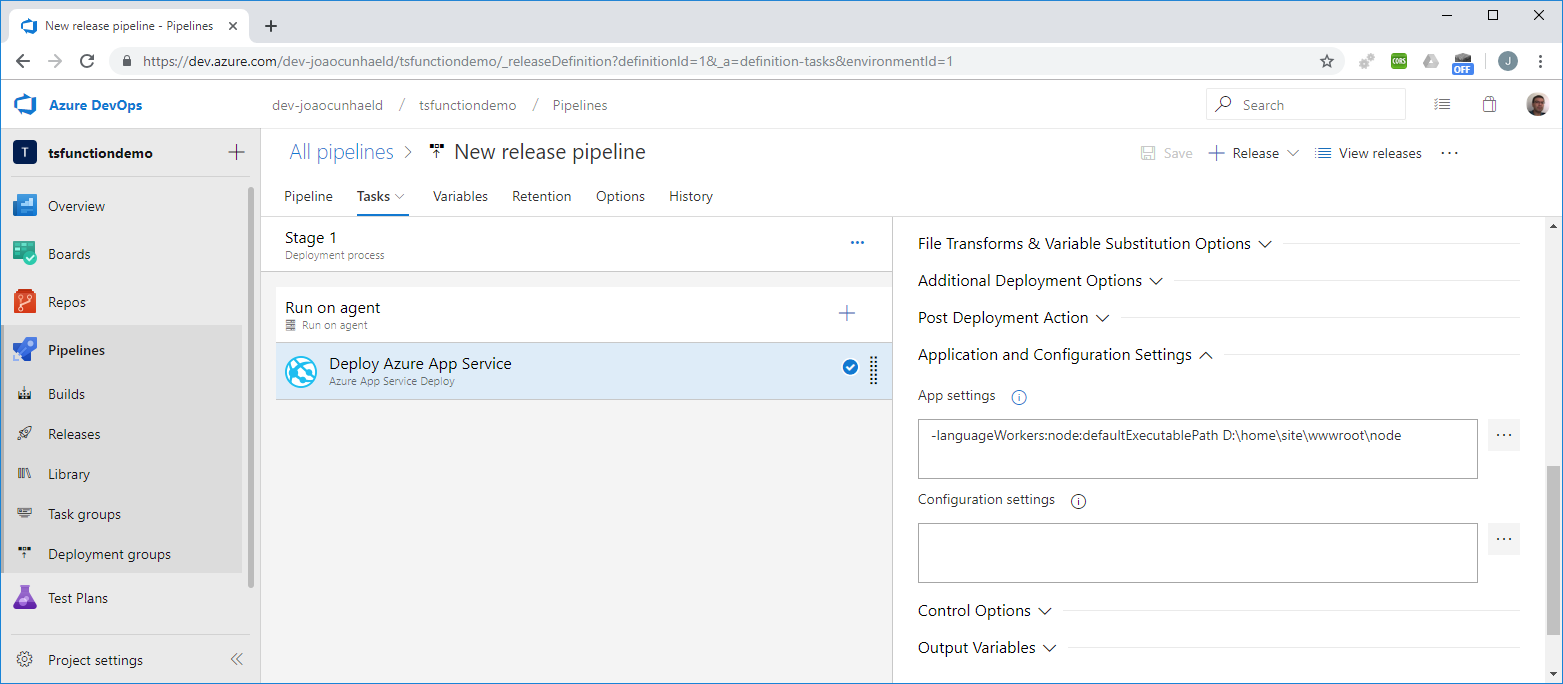Open the Release dropdown chevron

[x=1292, y=153]
